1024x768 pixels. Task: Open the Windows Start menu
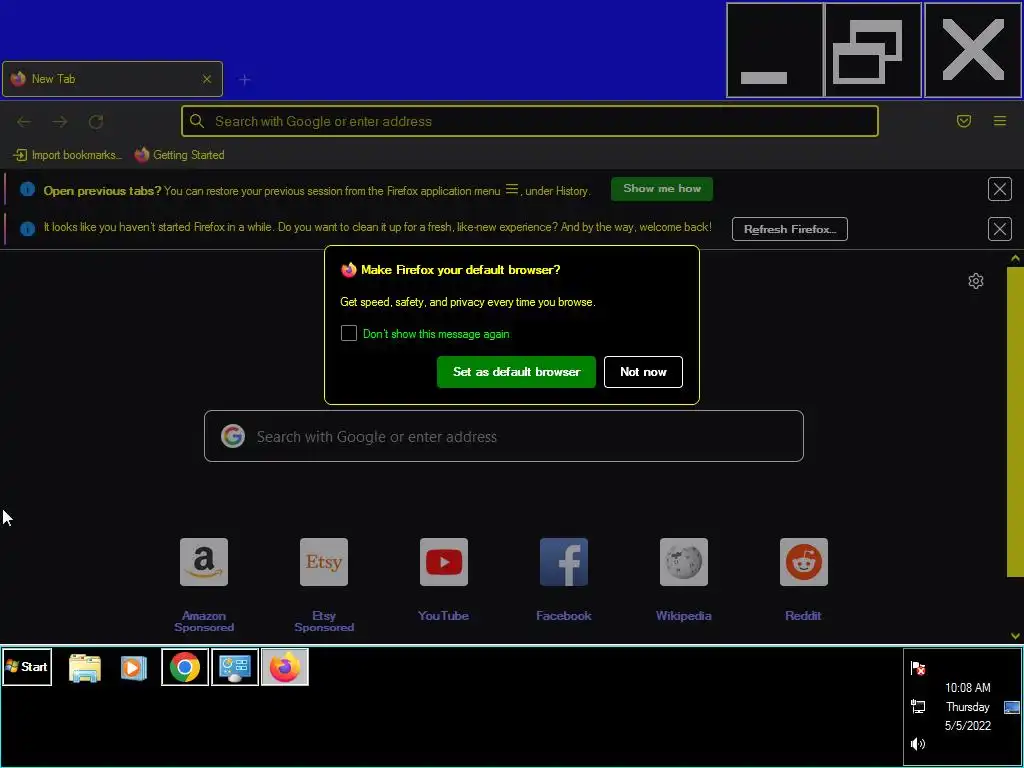click(x=27, y=667)
